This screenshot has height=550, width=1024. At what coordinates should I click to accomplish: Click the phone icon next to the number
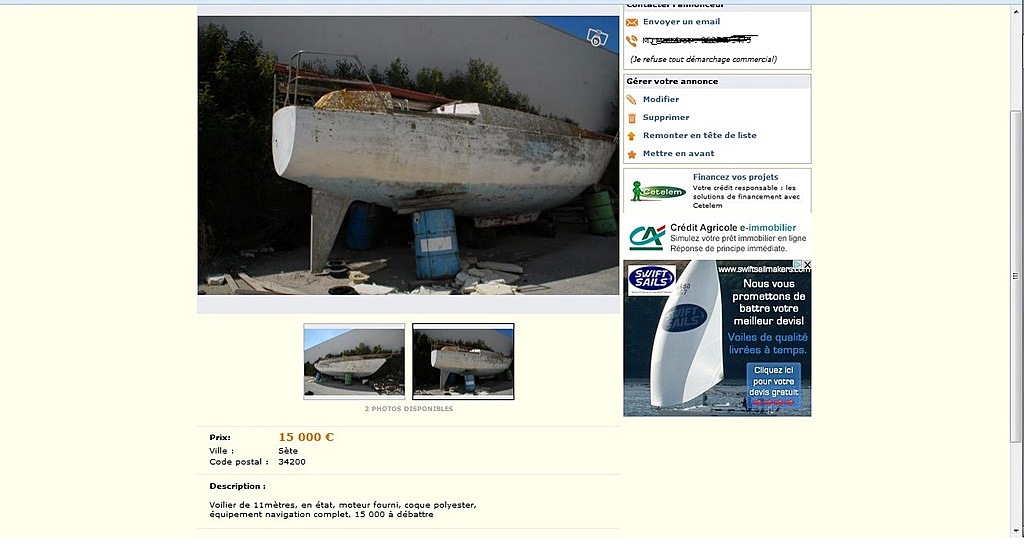632,40
